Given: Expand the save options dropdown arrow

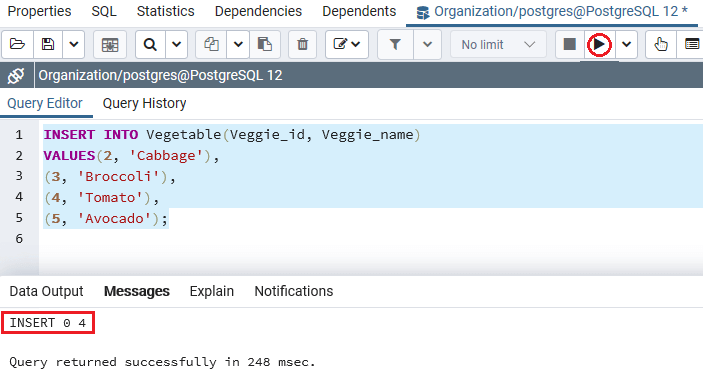Looking at the screenshot, I should coord(74,44).
